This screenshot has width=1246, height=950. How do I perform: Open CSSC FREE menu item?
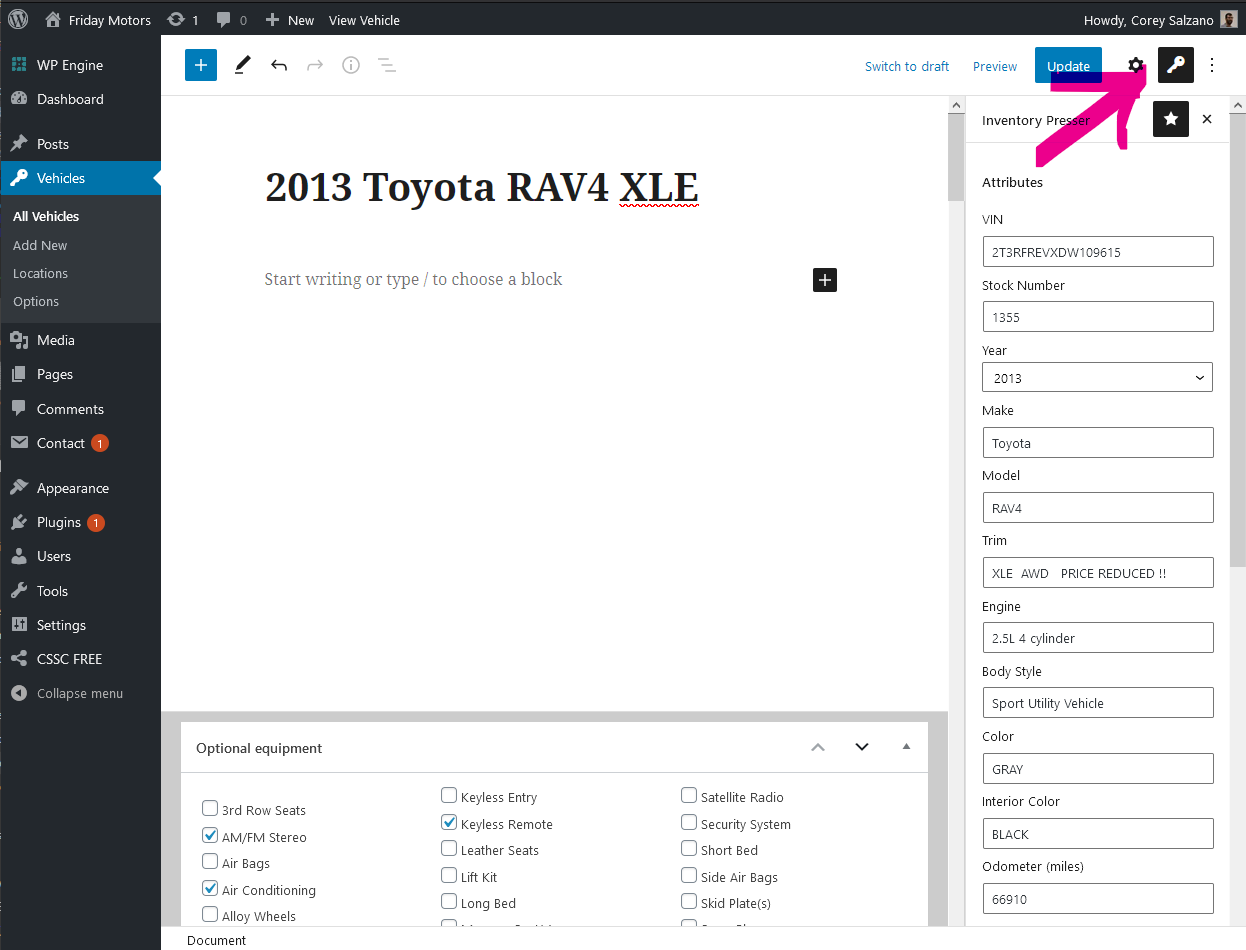click(80, 659)
